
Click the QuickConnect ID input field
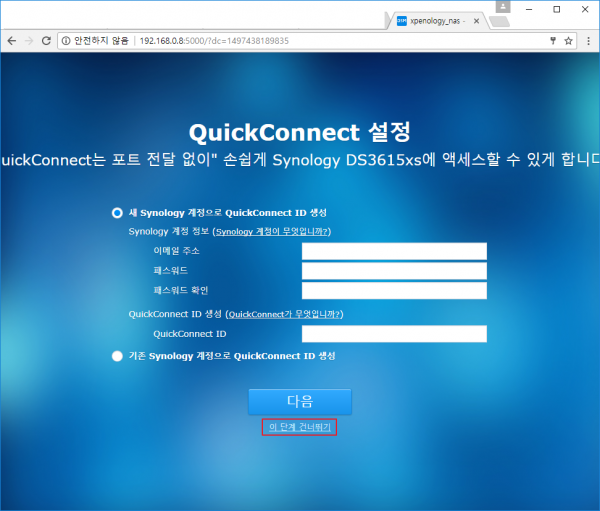[x=393, y=334]
